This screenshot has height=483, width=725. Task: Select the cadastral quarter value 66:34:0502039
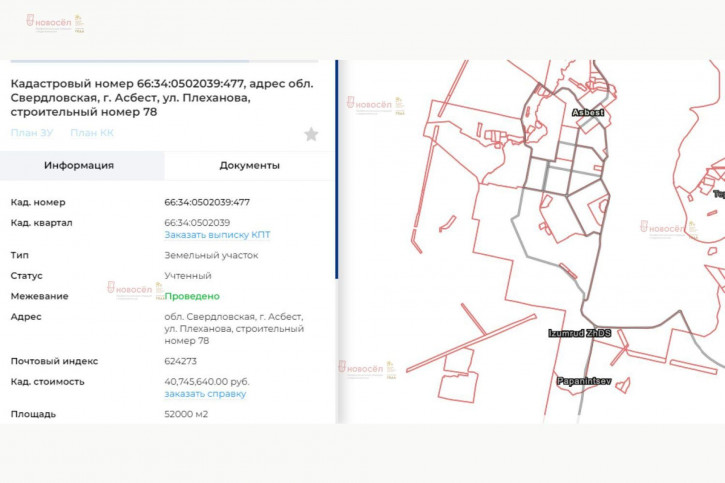(x=197, y=223)
